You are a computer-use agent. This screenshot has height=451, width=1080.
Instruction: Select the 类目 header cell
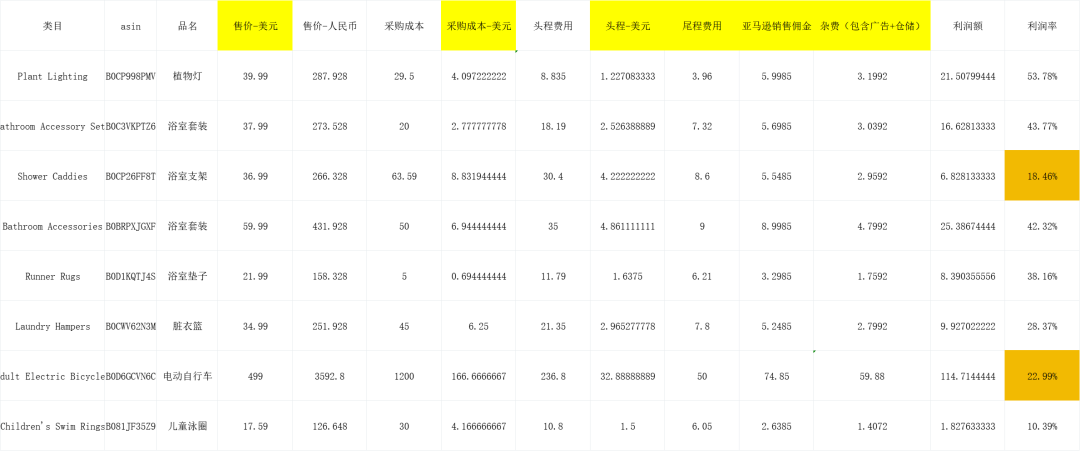pyautogui.click(x=52, y=25)
